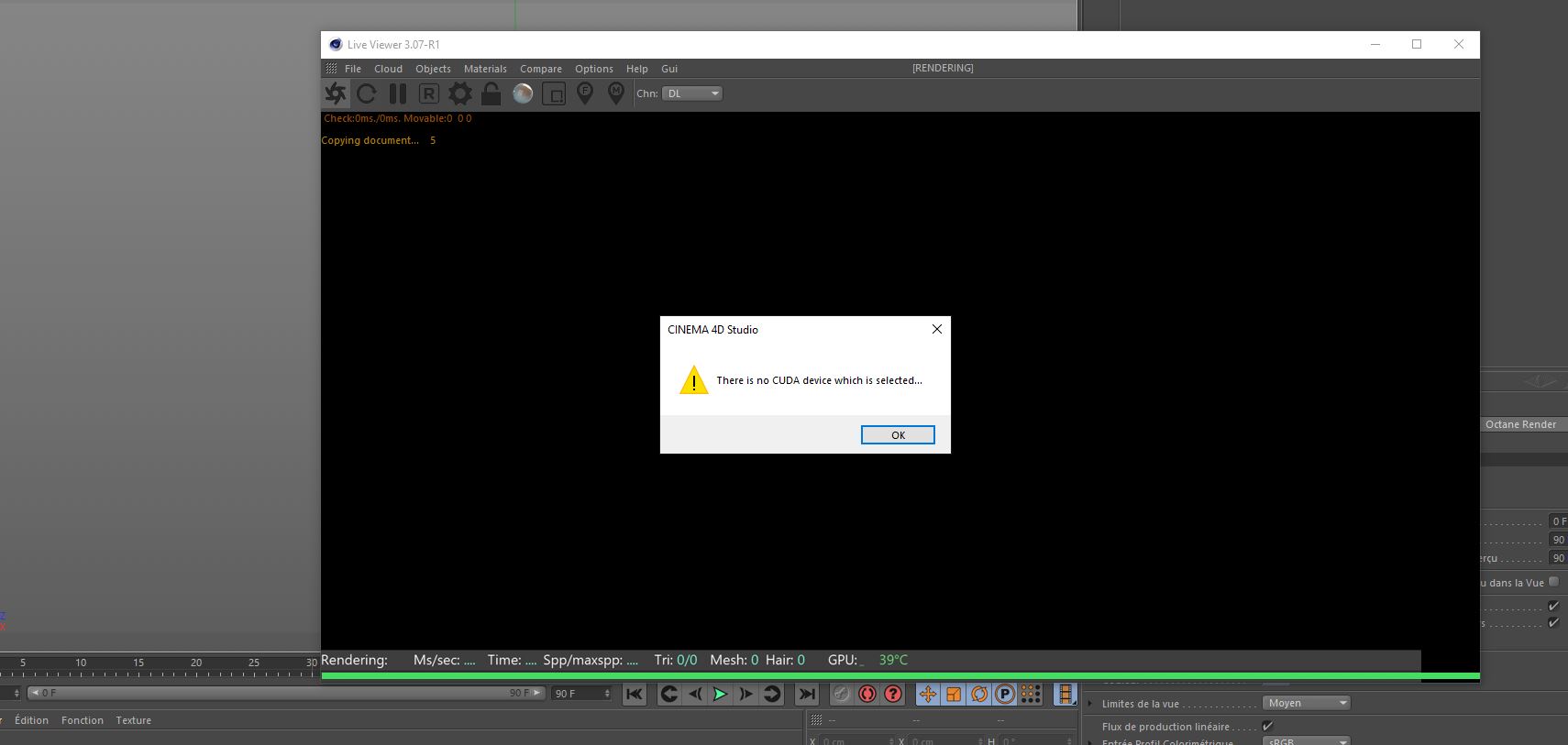Viewport: 1568px width, 745px height.
Task: Play the animation forward
Action: pos(721,695)
